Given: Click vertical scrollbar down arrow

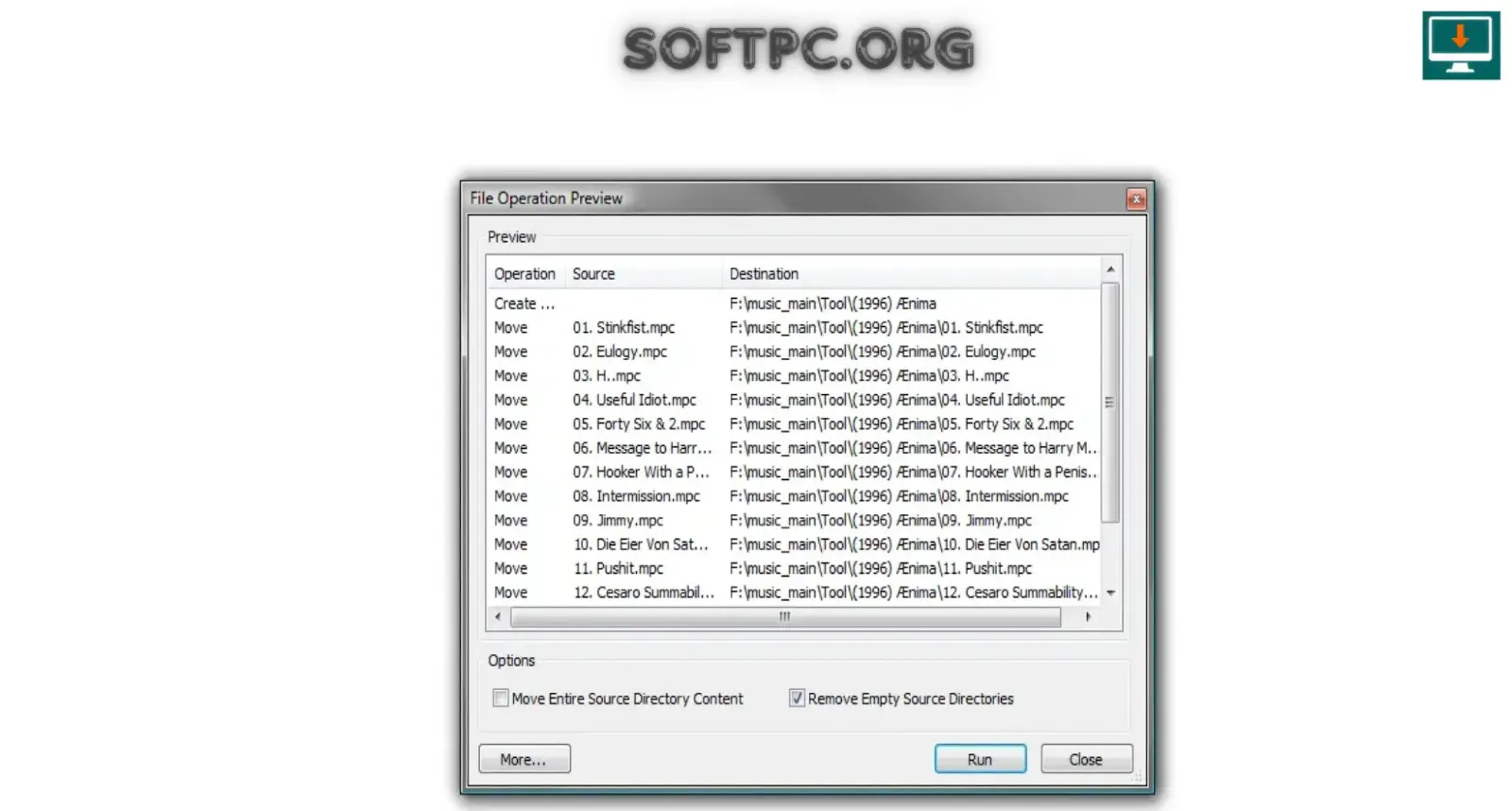Looking at the screenshot, I should [1111, 594].
